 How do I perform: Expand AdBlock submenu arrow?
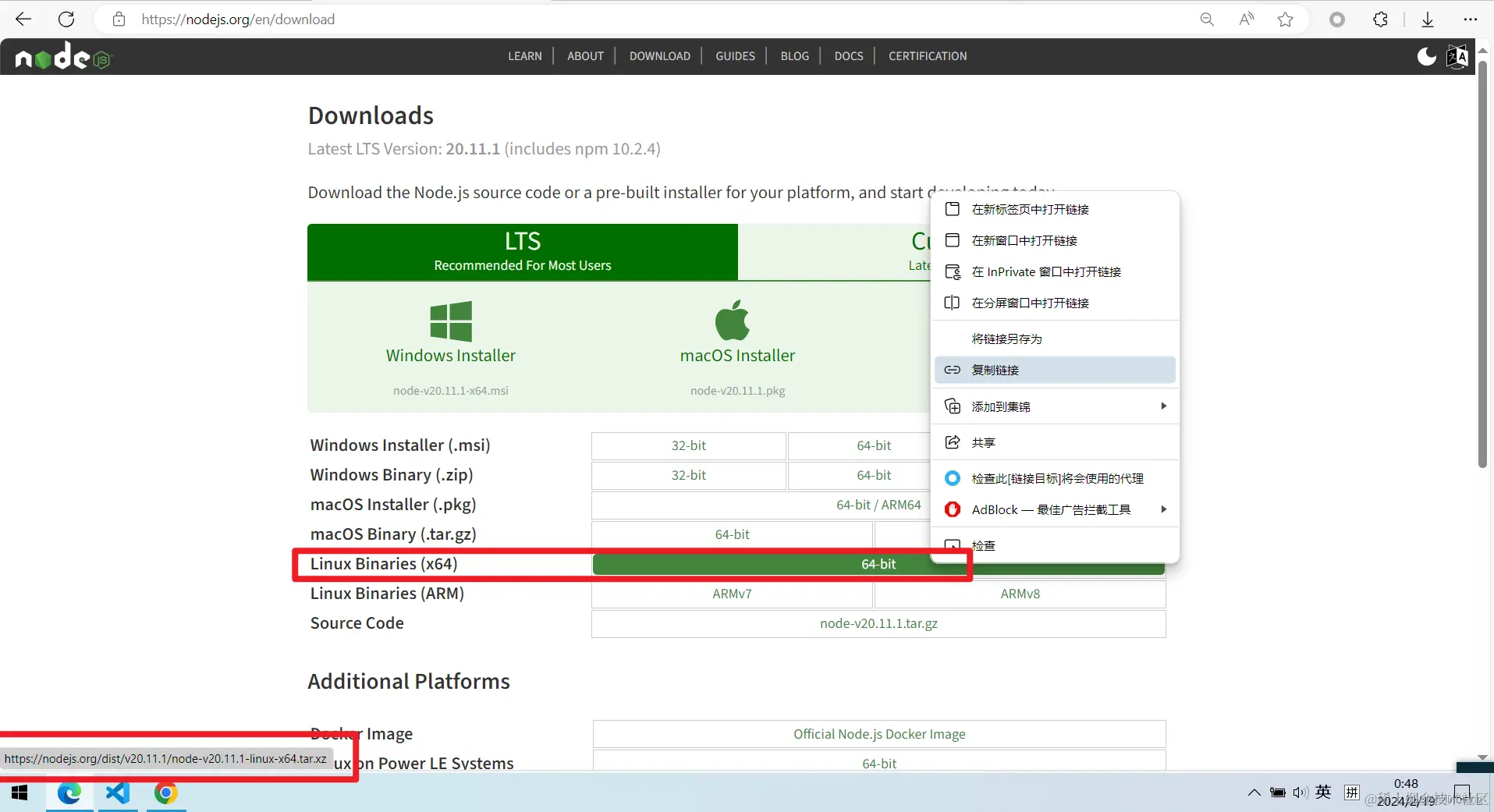(x=1163, y=509)
